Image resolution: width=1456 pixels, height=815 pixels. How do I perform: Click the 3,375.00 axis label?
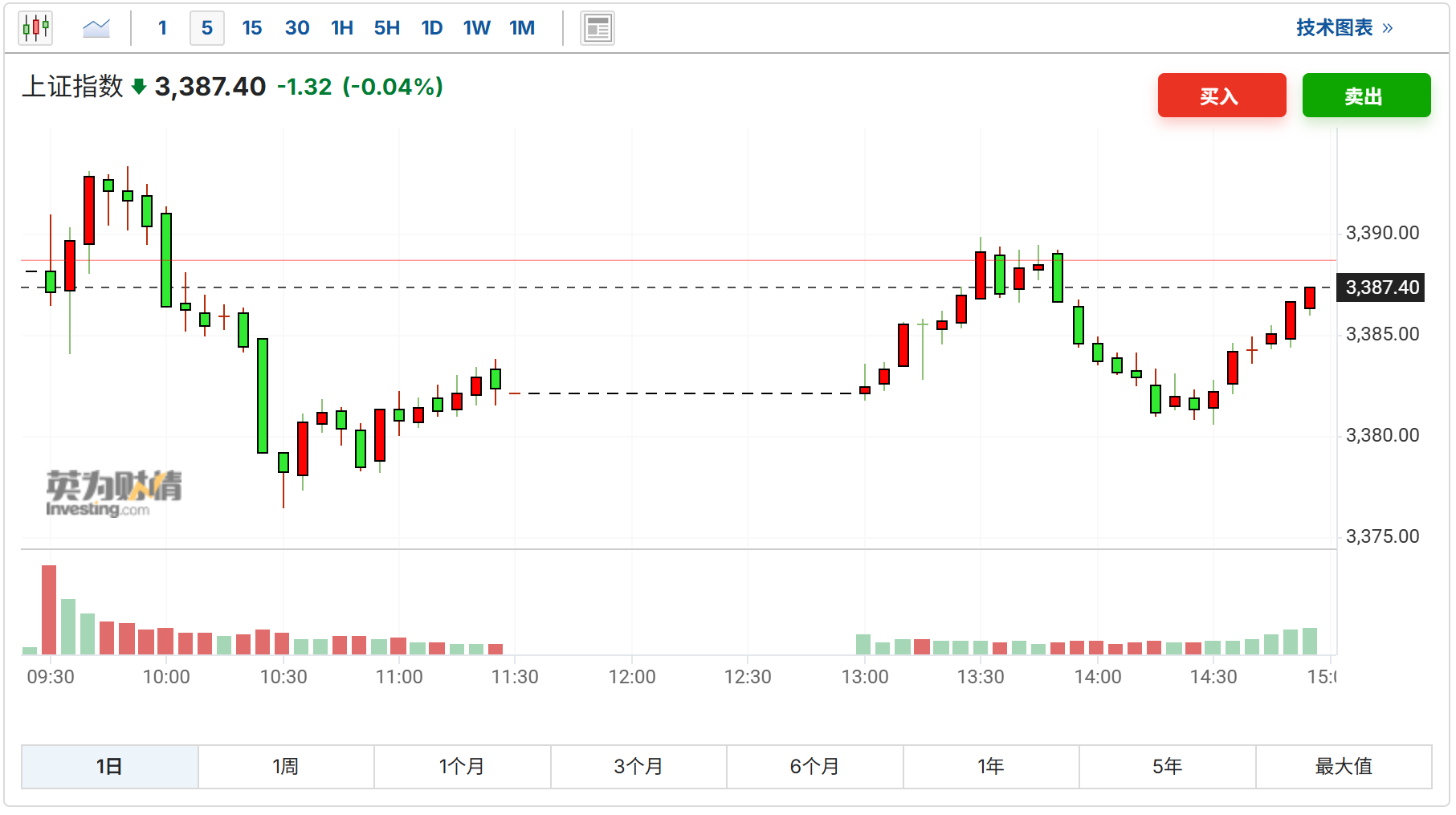1382,536
